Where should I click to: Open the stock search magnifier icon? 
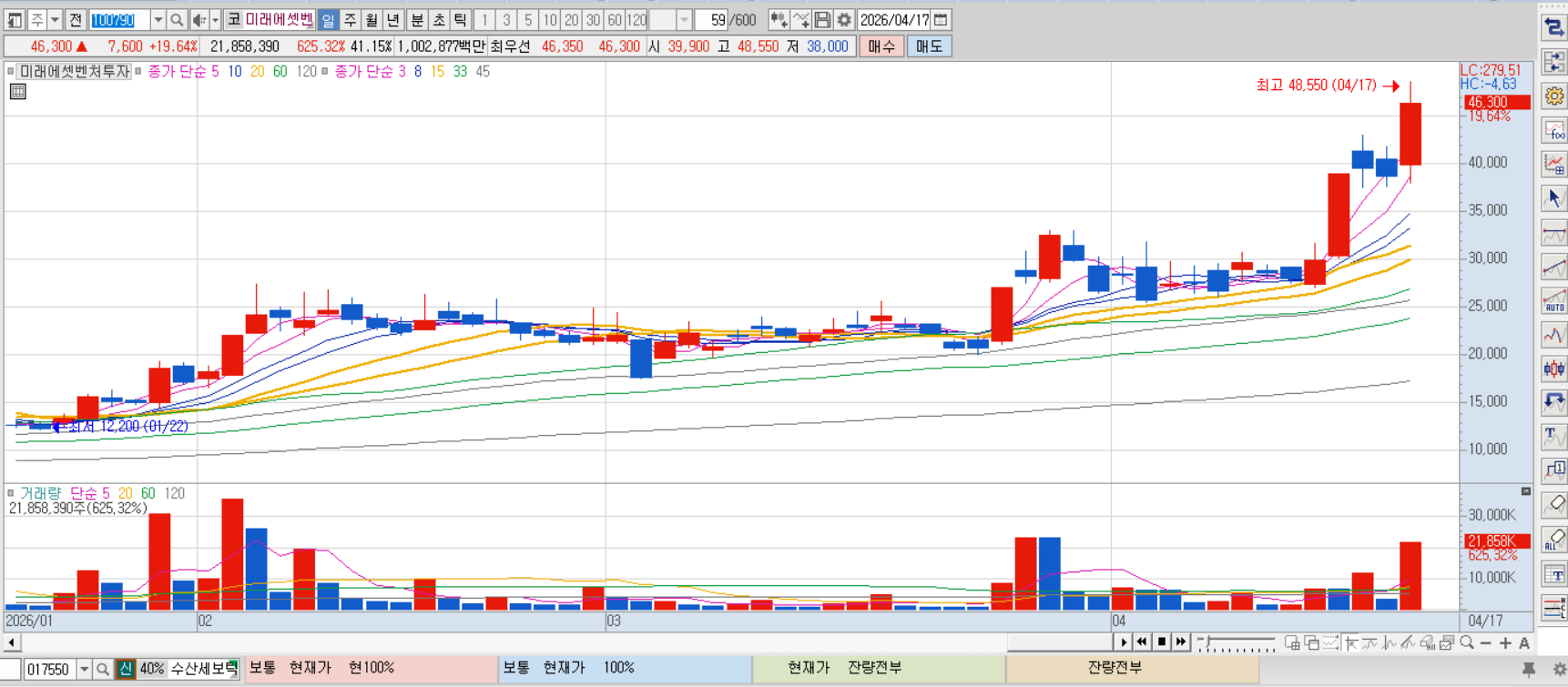(177, 20)
